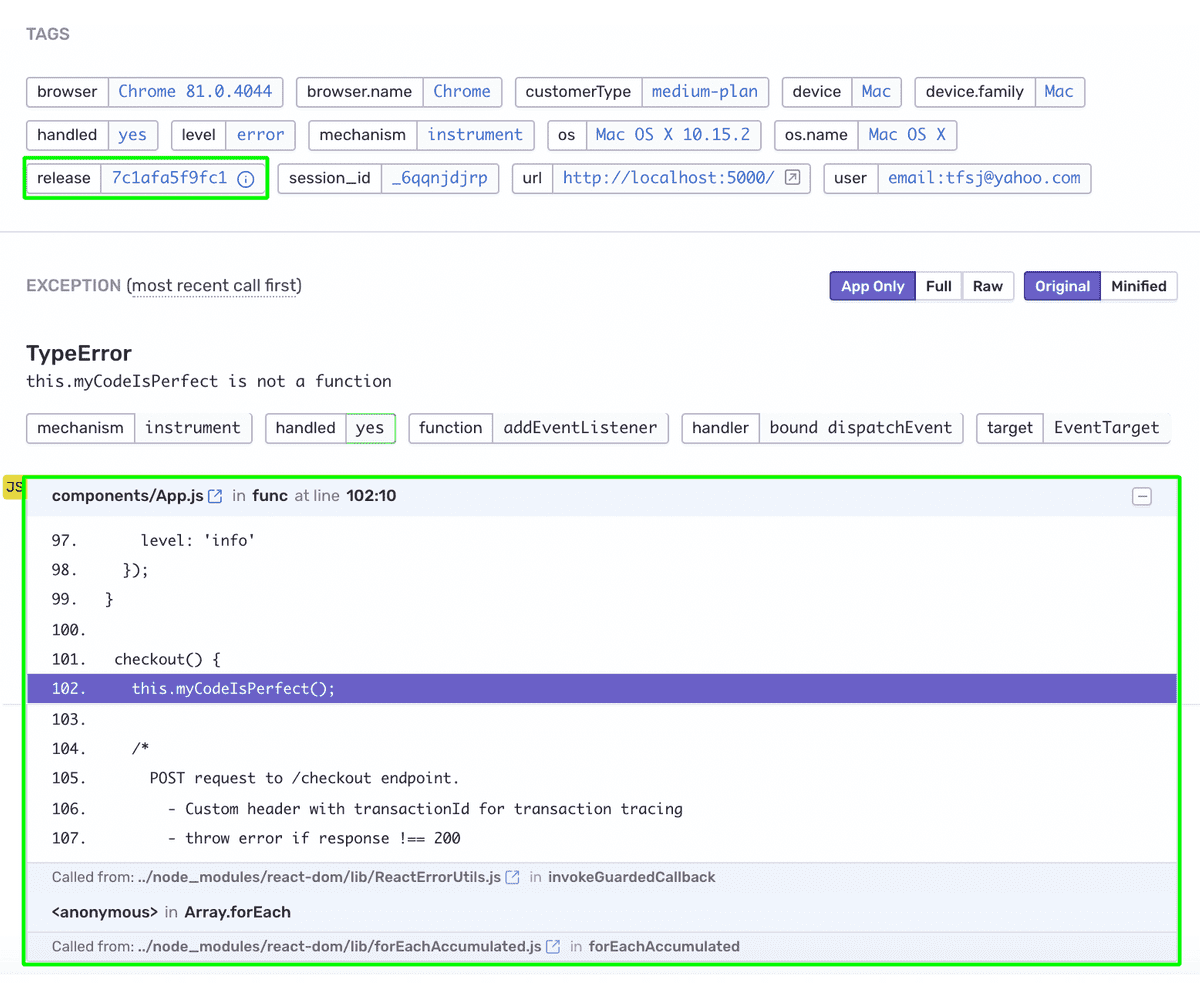Toggle most recent call first order
Image resolution: width=1200 pixels, height=983 pixels.
(214, 286)
